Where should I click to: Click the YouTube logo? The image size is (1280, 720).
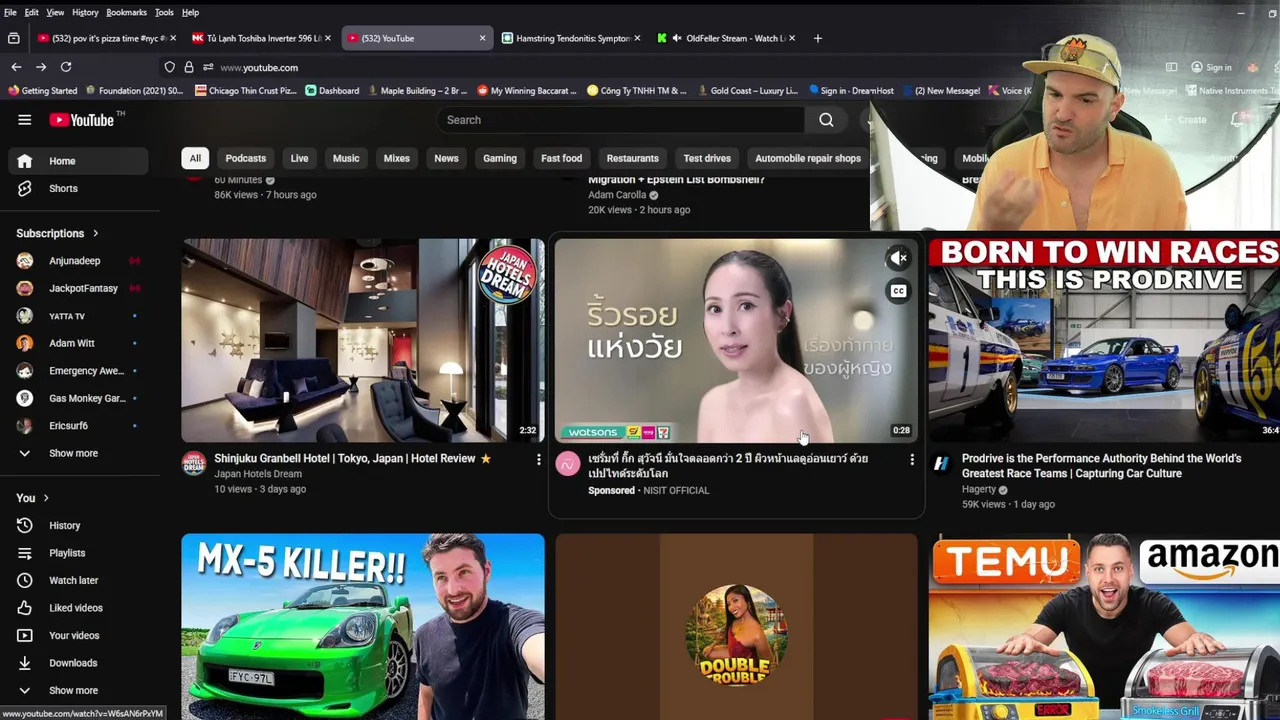82,120
